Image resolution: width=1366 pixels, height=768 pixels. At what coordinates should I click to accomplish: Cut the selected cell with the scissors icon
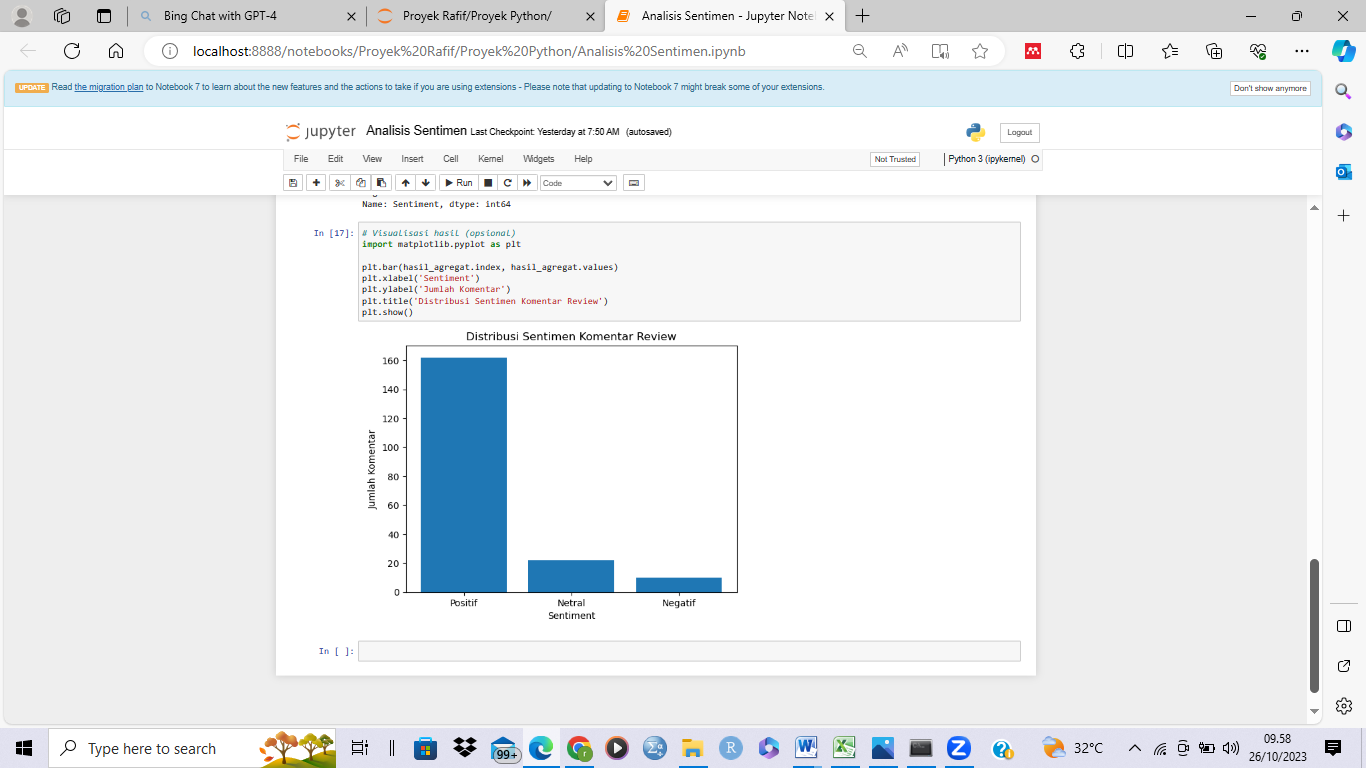(x=340, y=183)
